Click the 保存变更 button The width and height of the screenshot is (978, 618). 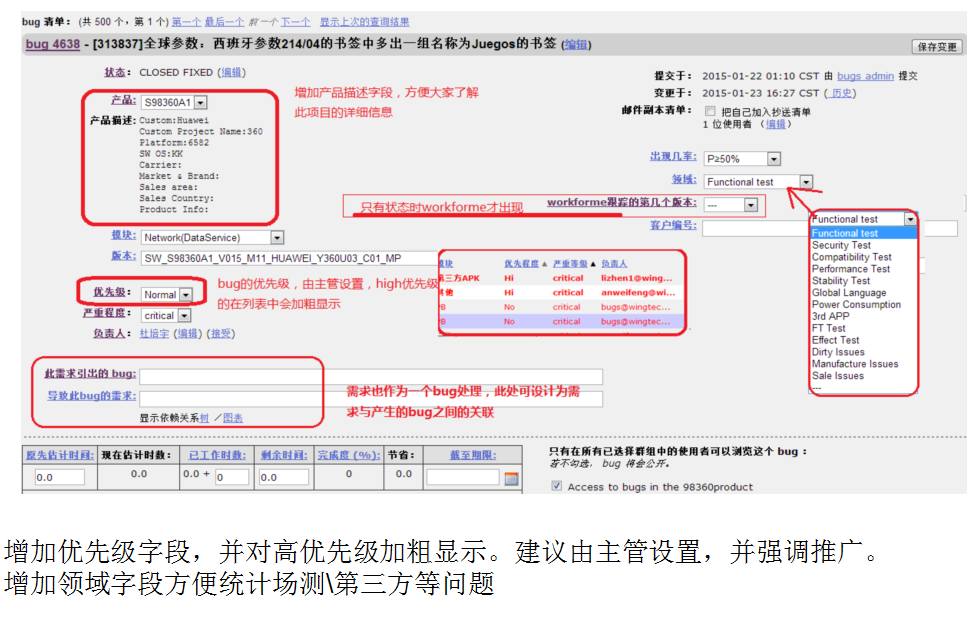point(937,46)
